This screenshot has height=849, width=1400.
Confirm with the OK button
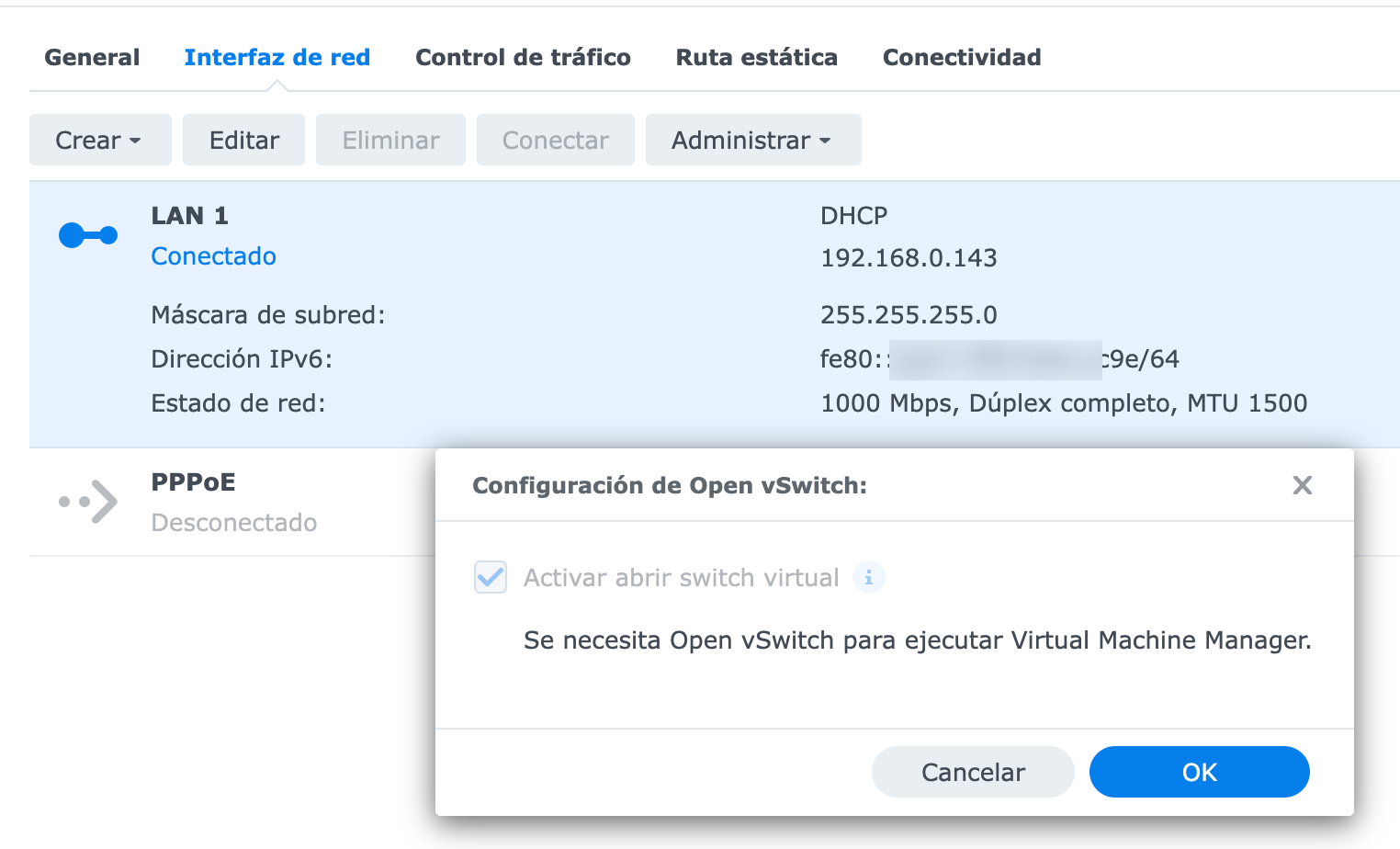click(x=1199, y=772)
